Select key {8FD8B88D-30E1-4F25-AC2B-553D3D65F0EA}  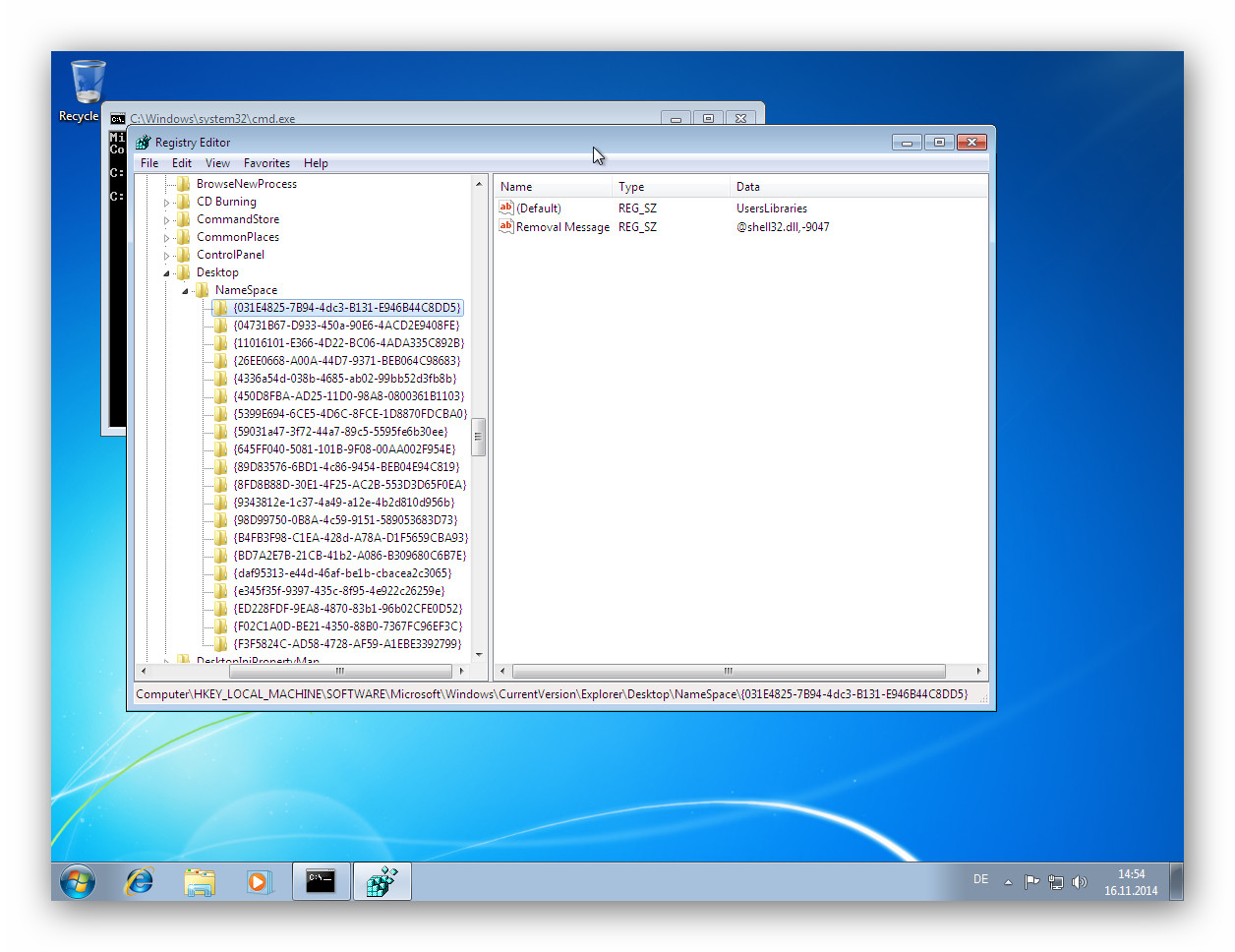pos(350,485)
